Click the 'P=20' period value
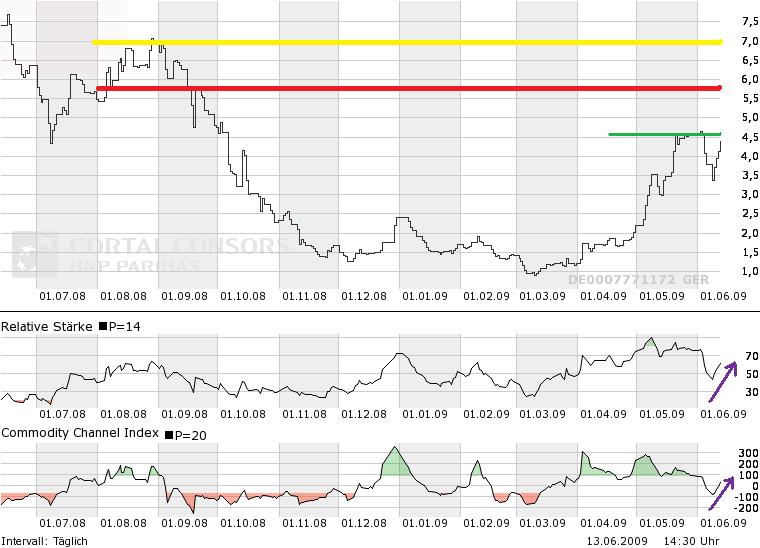 190,436
